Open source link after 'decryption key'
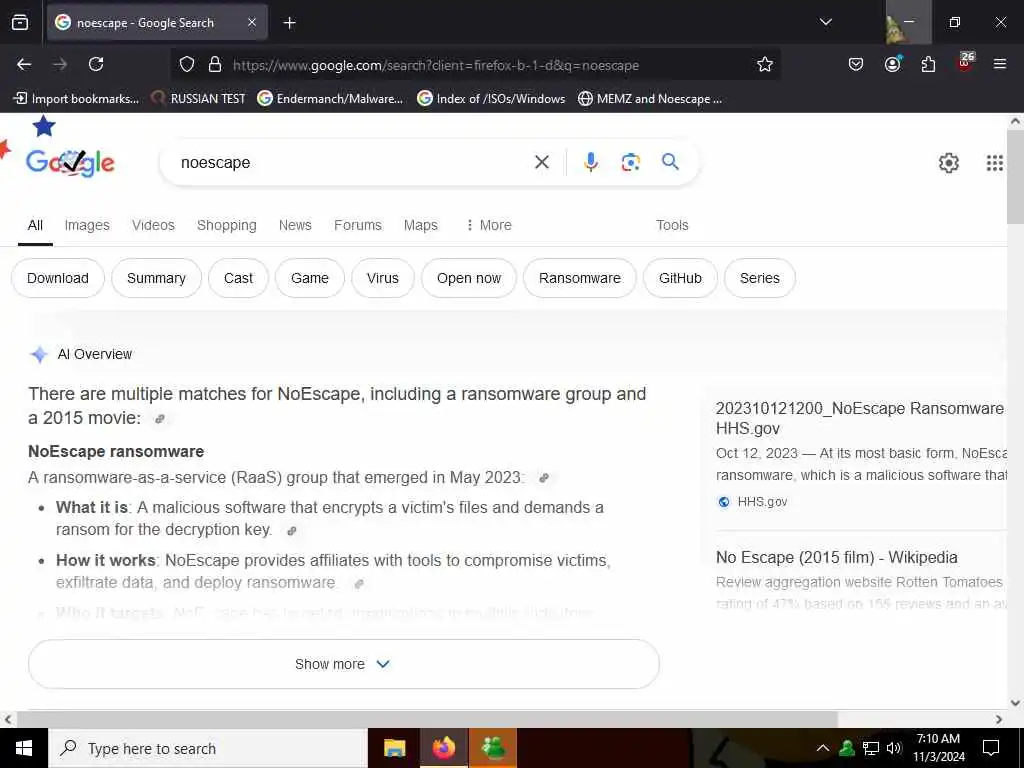The width and height of the screenshot is (1024, 768). click(x=292, y=531)
